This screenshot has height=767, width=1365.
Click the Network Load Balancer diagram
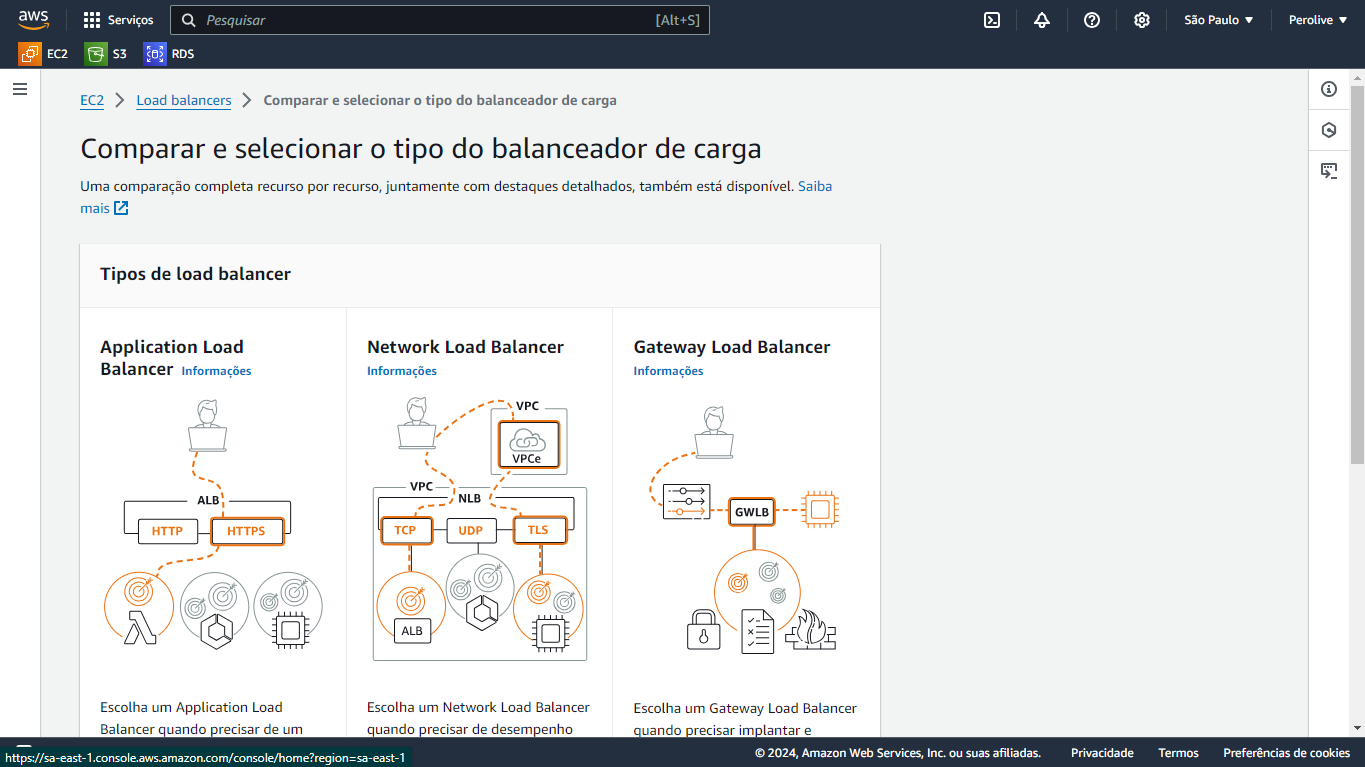tap(480, 528)
